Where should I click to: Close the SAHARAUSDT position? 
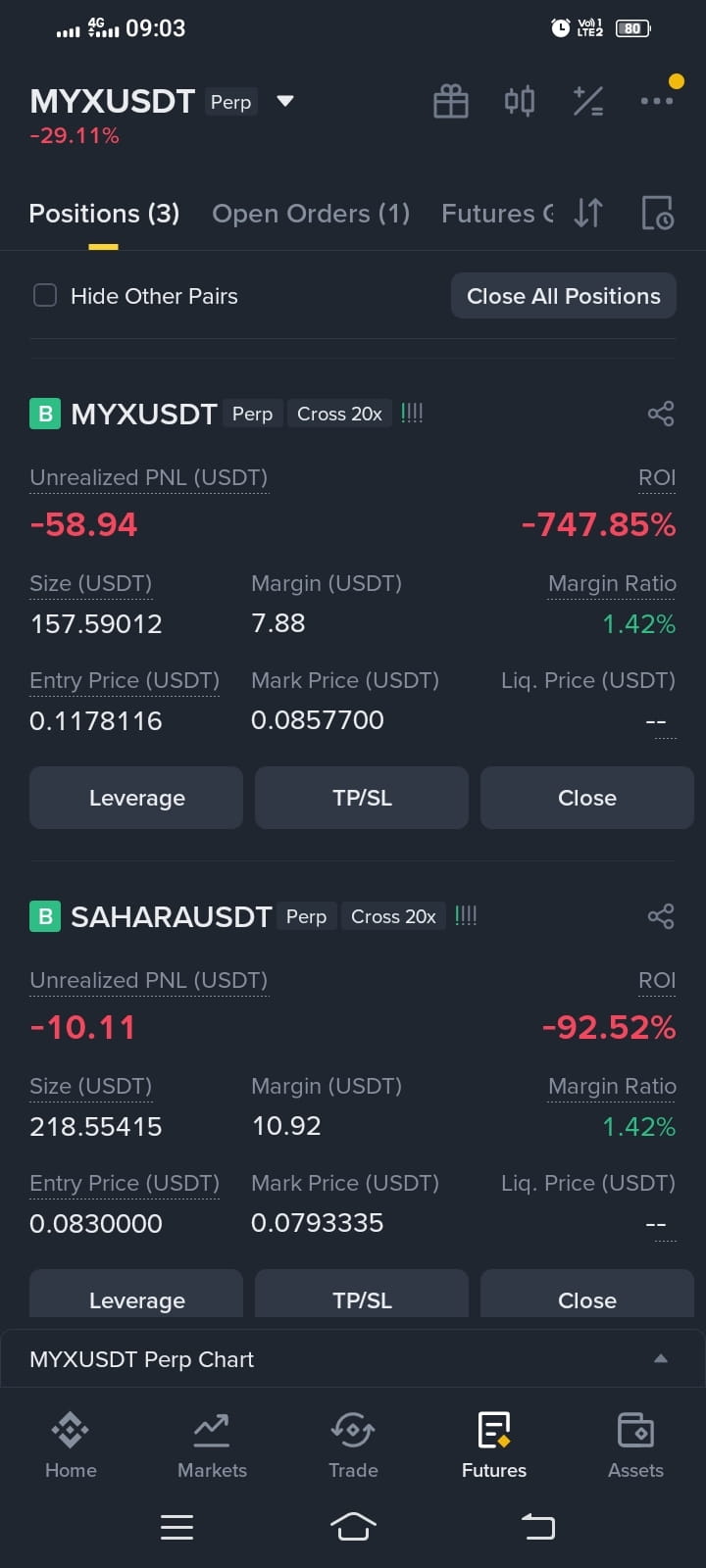click(x=587, y=1295)
